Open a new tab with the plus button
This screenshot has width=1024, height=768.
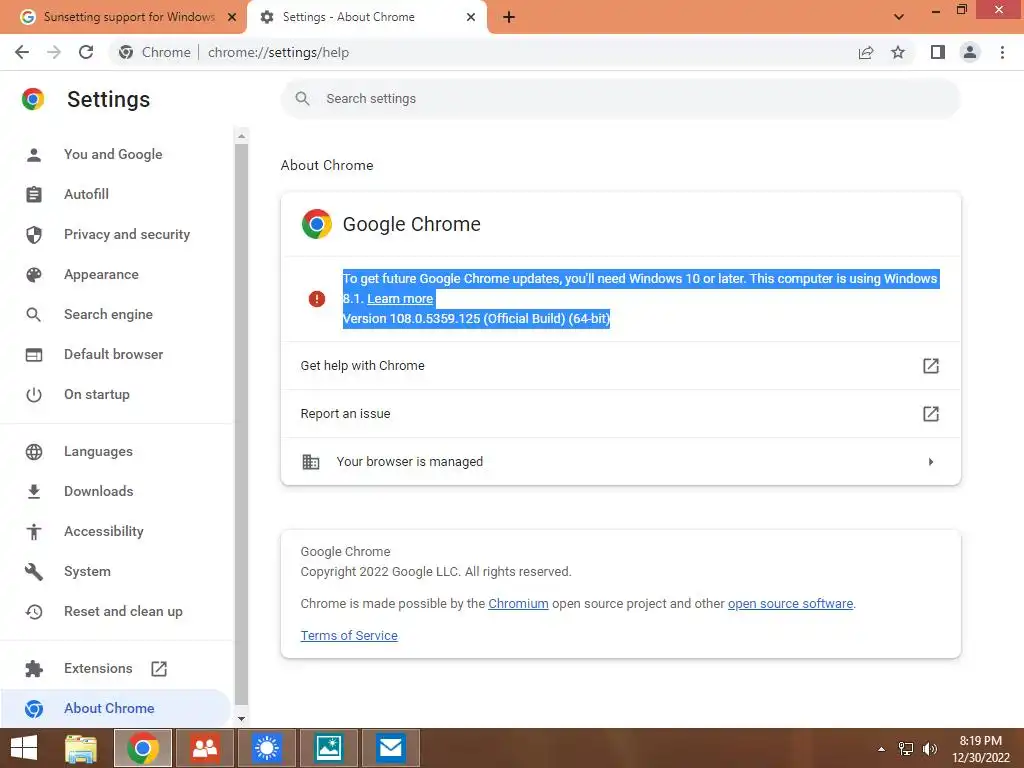[509, 17]
